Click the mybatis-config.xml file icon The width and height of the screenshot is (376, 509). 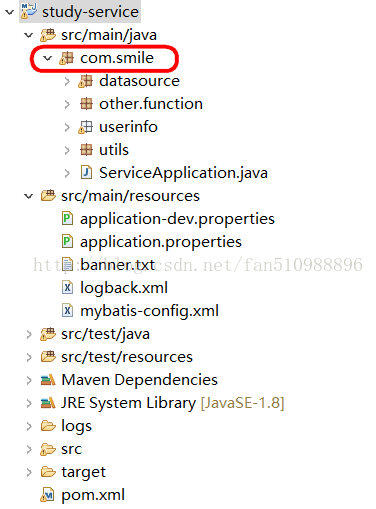67,311
